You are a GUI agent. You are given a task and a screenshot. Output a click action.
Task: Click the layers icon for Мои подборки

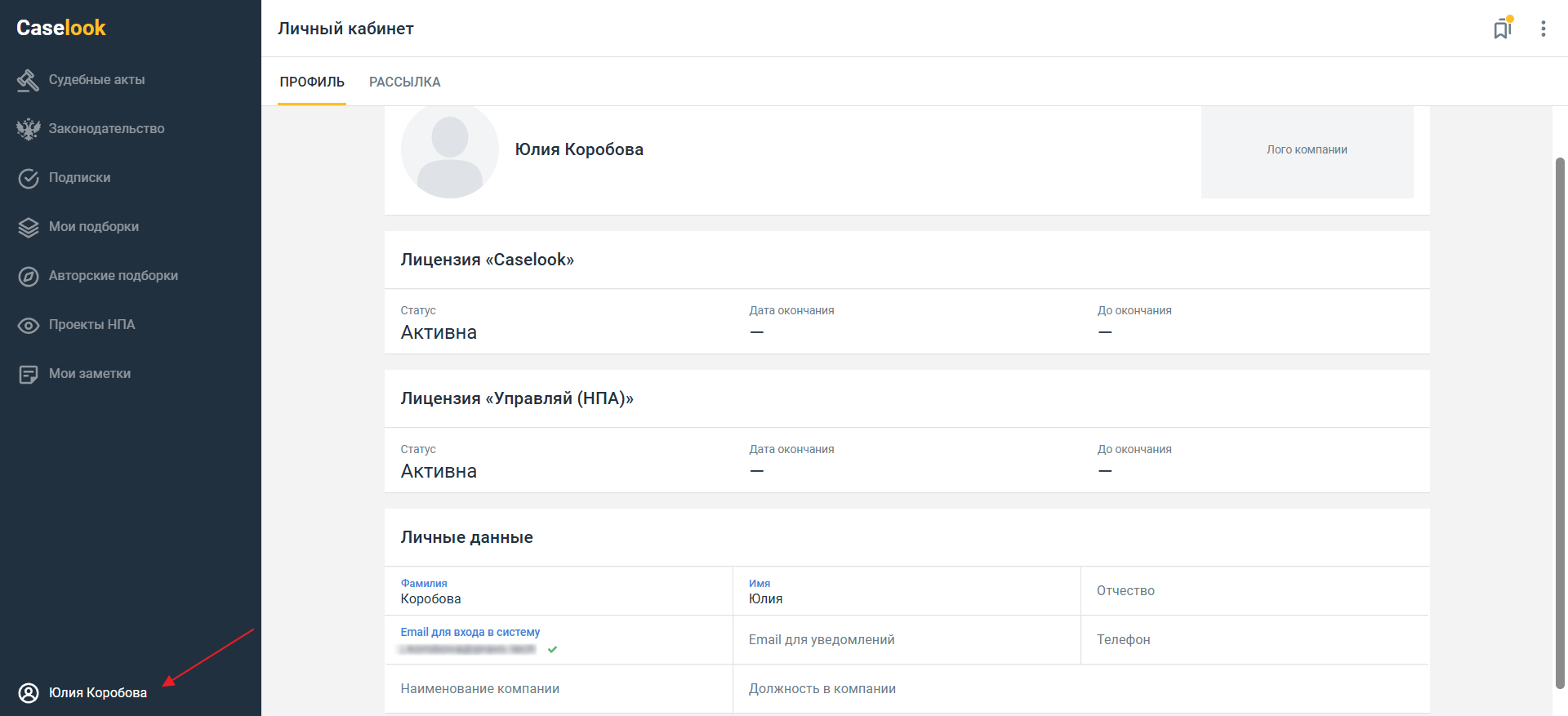click(28, 227)
